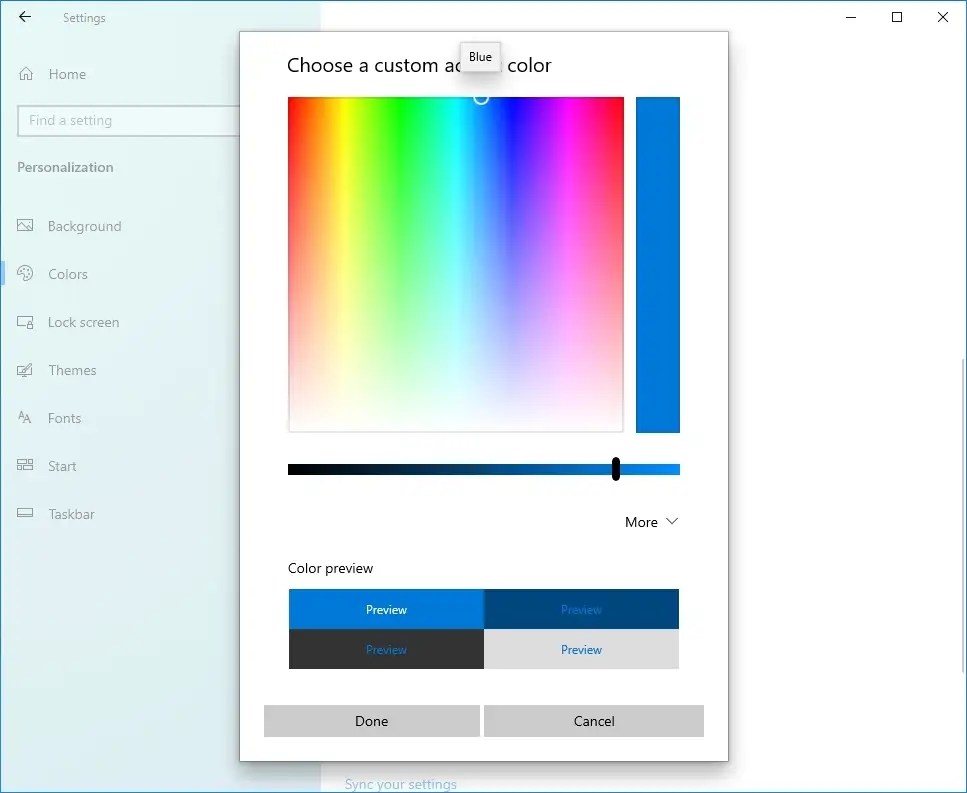Viewport: 967px width, 793px height.
Task: Click the back arrow in Settings
Action: tap(24, 17)
